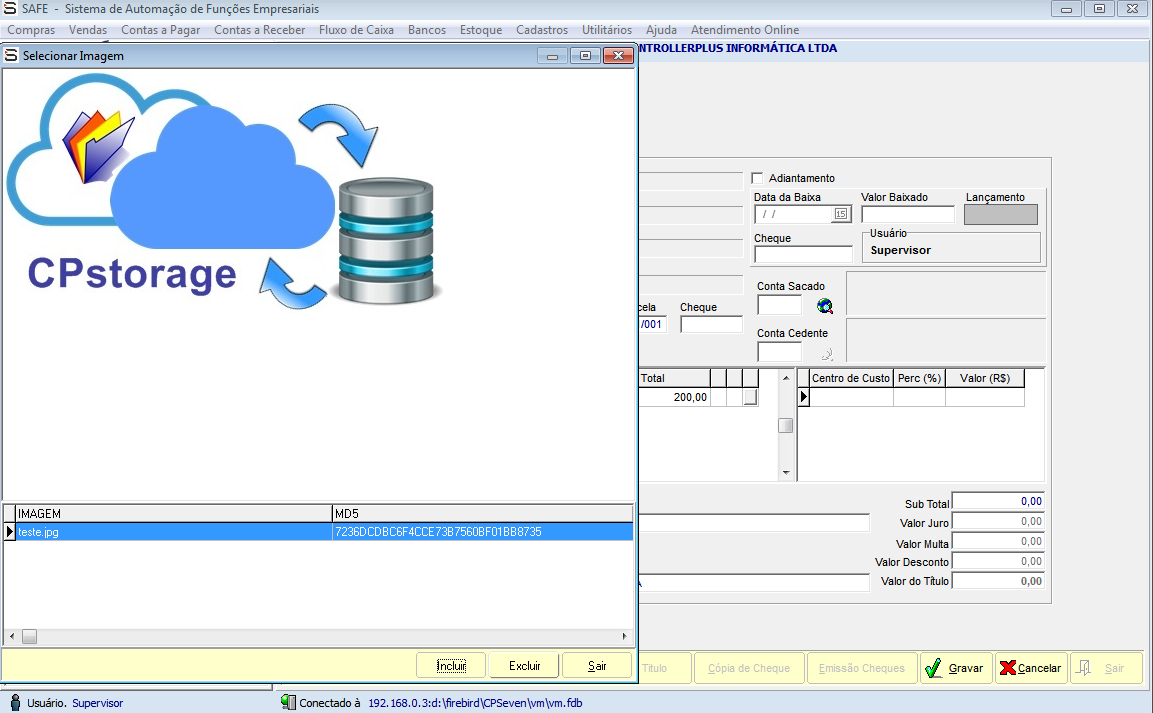Viewport: 1153px width, 713px height.
Task: Open Atendimento Online menu
Action: click(x=745, y=29)
